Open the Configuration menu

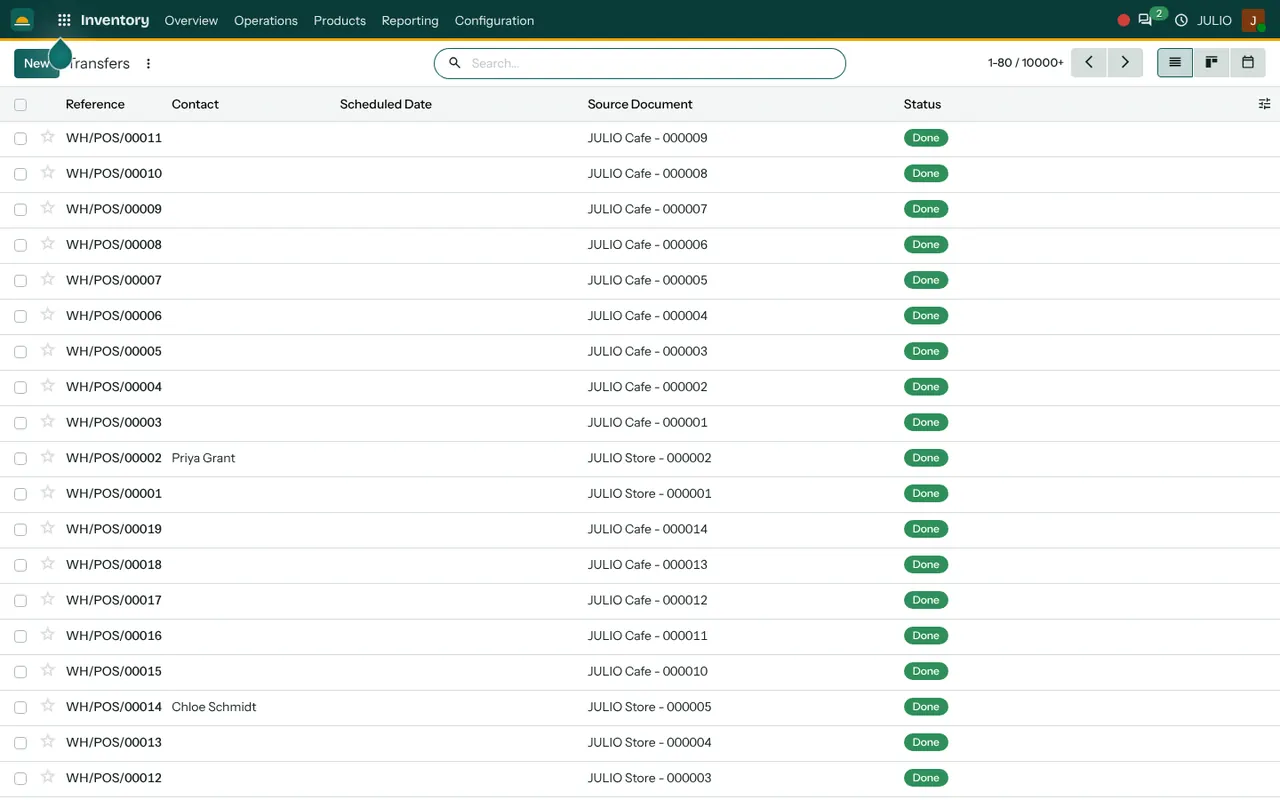494,20
